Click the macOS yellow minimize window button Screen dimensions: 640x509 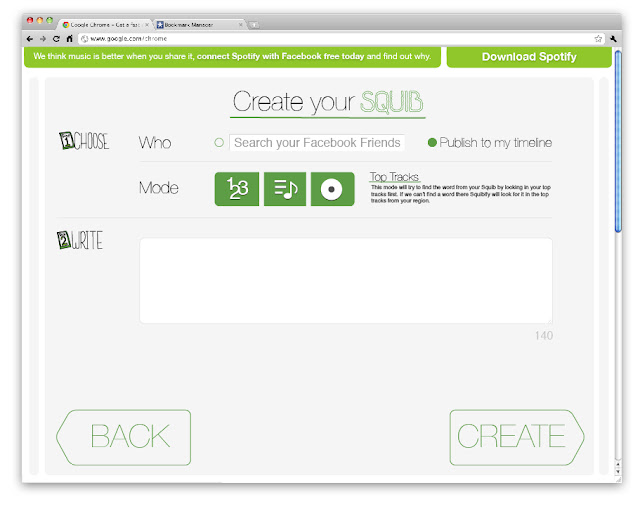pyautogui.click(x=40, y=20)
